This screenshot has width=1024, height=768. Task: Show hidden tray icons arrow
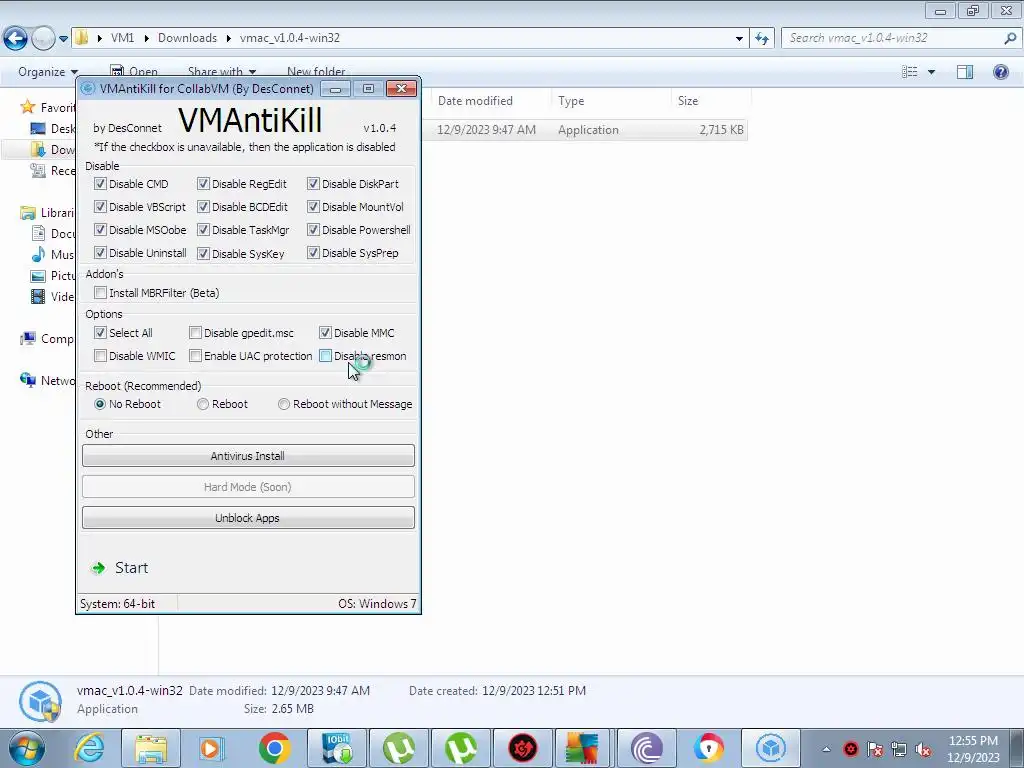coord(826,749)
